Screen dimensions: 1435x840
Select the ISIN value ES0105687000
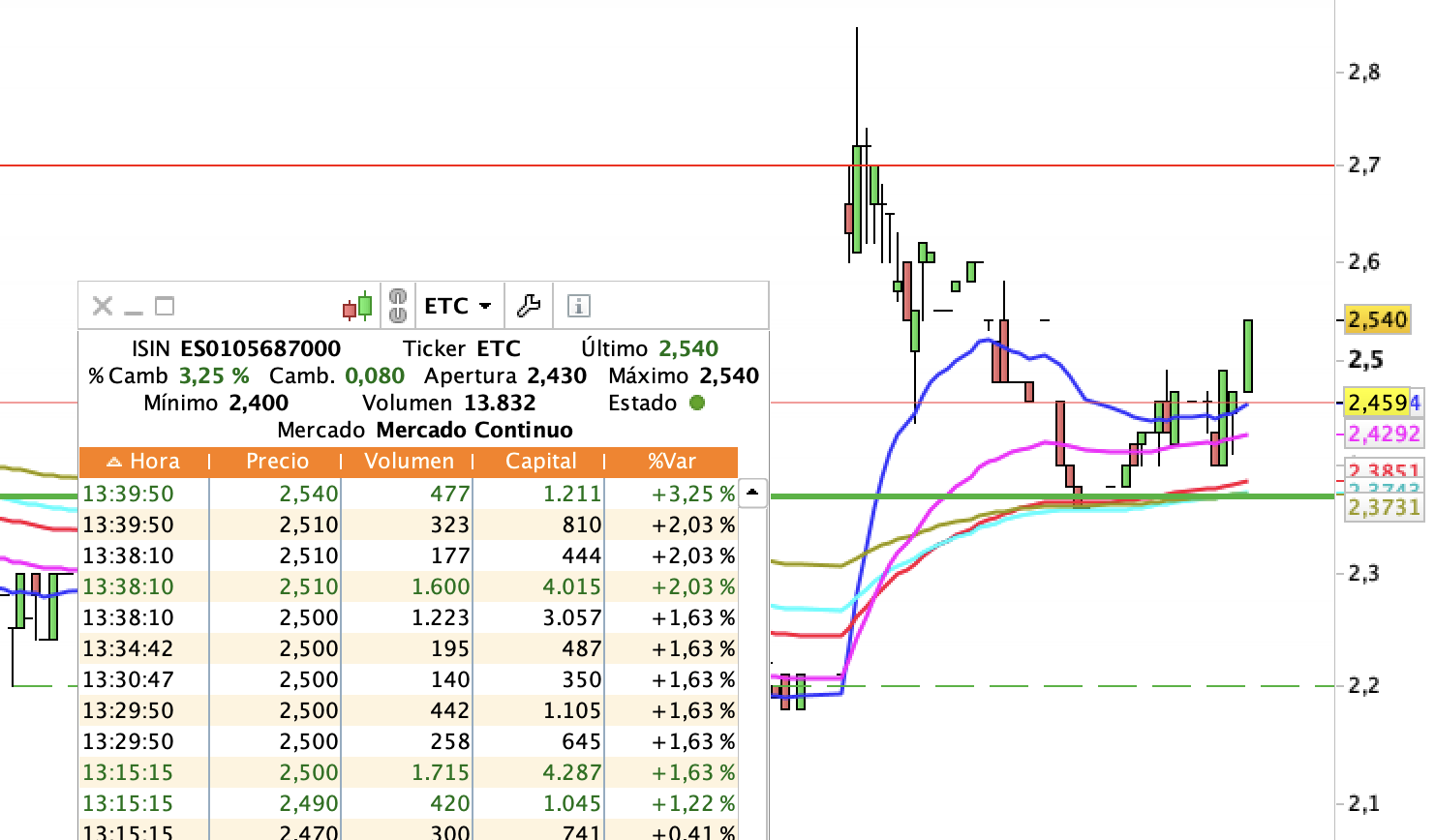click(260, 348)
